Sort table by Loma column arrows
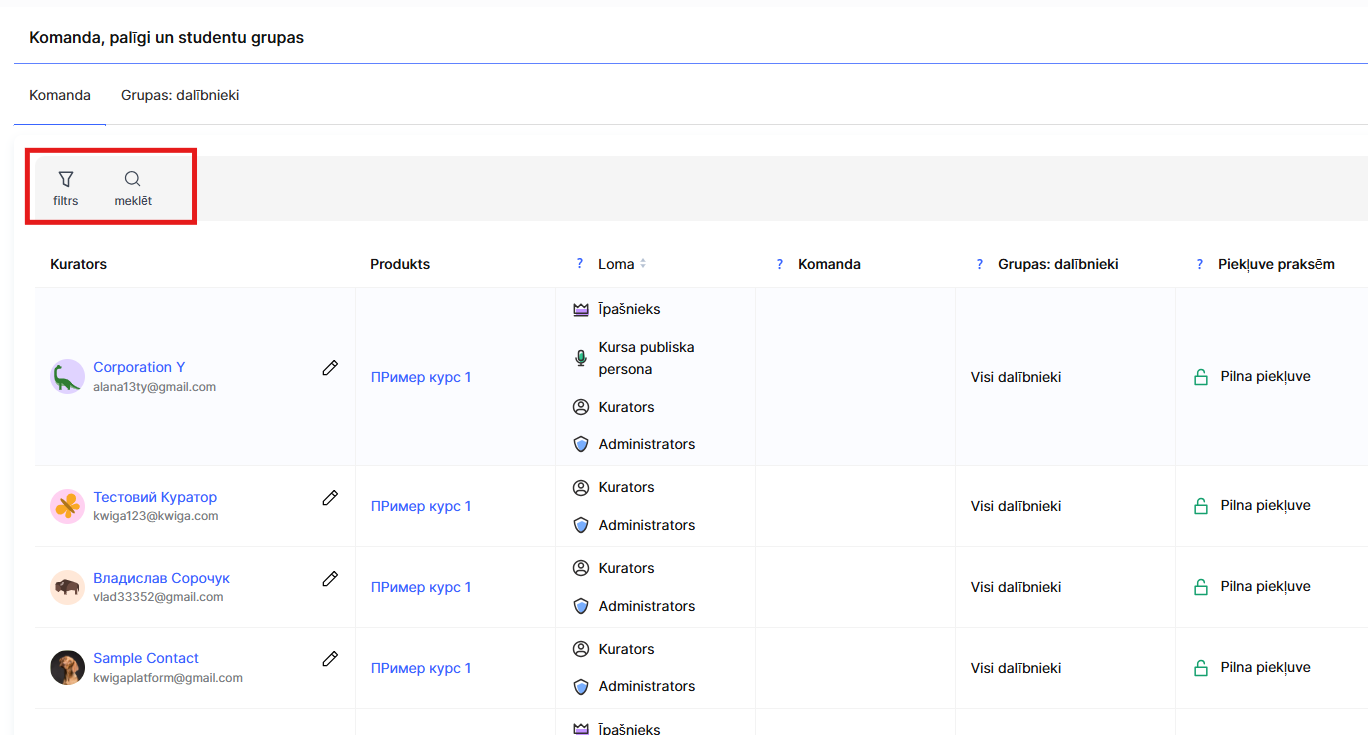Screen dimensions: 1368x735 pos(643,264)
